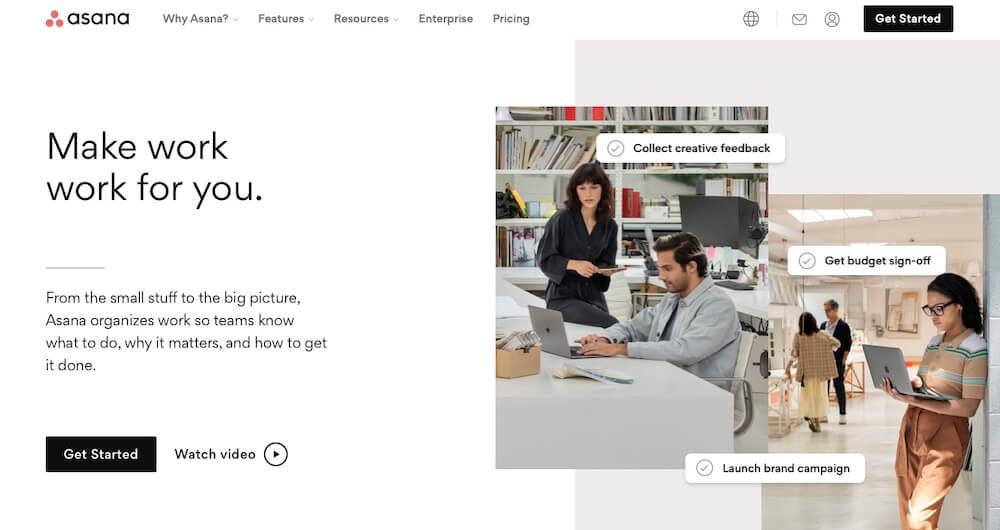
Task: Click the Get budget sign-off label
Action: coord(878,261)
